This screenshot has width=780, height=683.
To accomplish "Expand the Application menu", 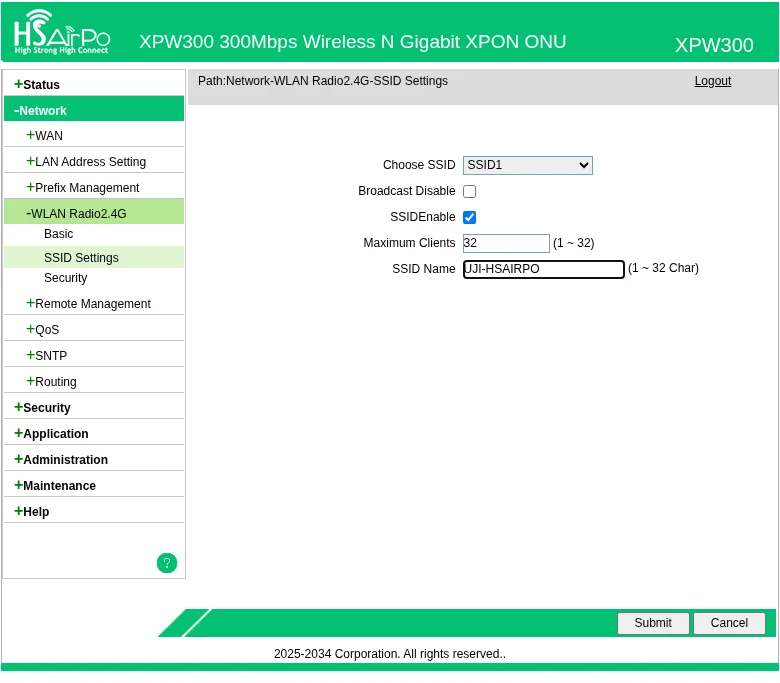I will click(52, 433).
